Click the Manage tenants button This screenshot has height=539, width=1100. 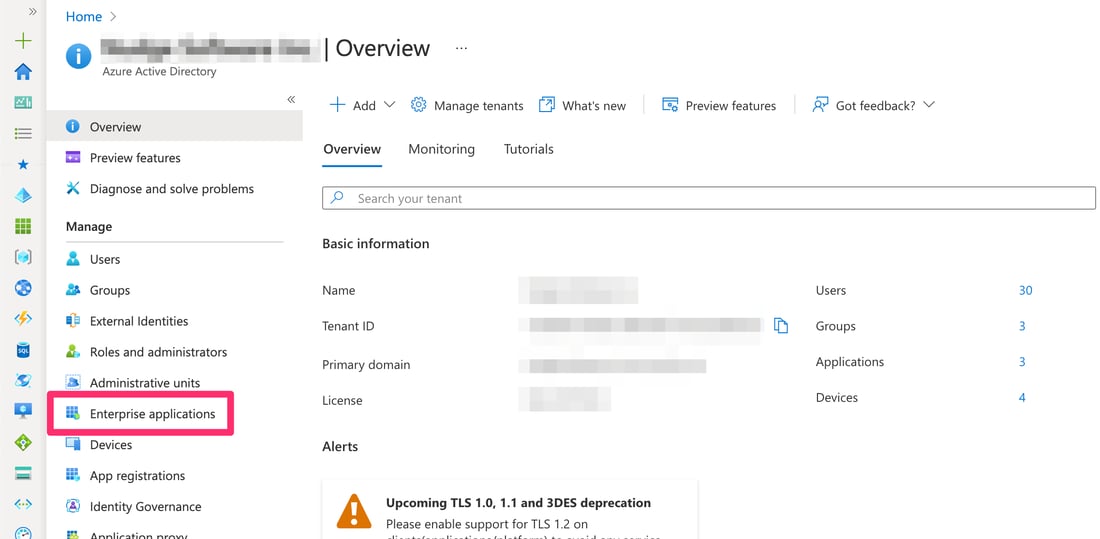coord(467,105)
